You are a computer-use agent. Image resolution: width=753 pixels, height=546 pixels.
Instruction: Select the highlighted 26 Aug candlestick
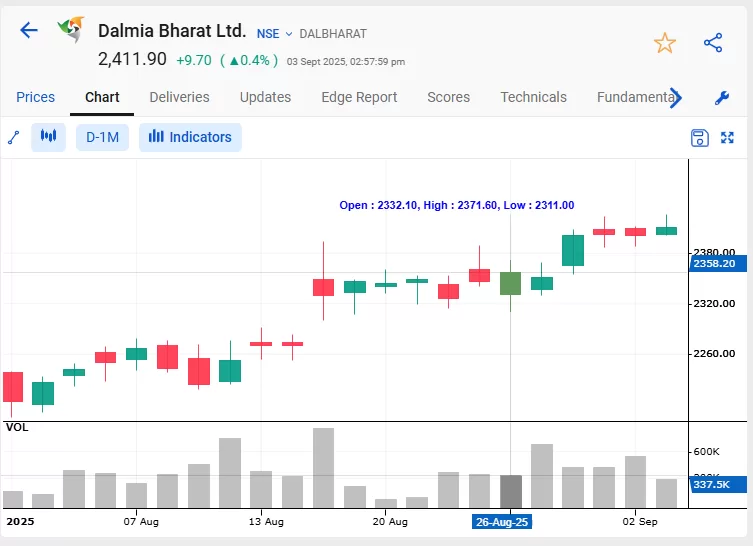point(510,283)
